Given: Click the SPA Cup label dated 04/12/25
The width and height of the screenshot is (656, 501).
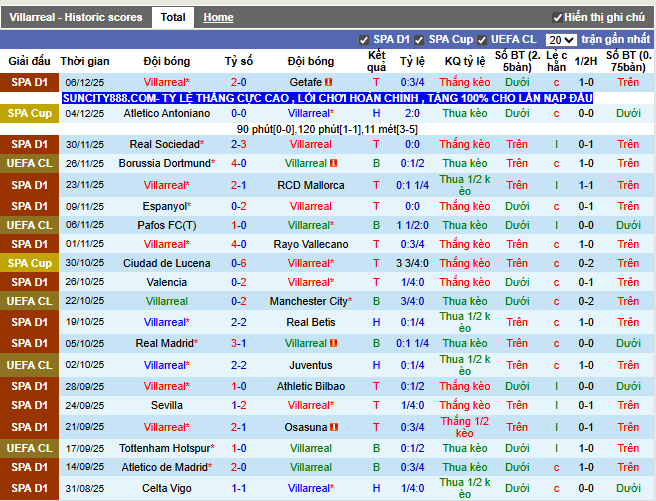Looking at the screenshot, I should [29, 113].
